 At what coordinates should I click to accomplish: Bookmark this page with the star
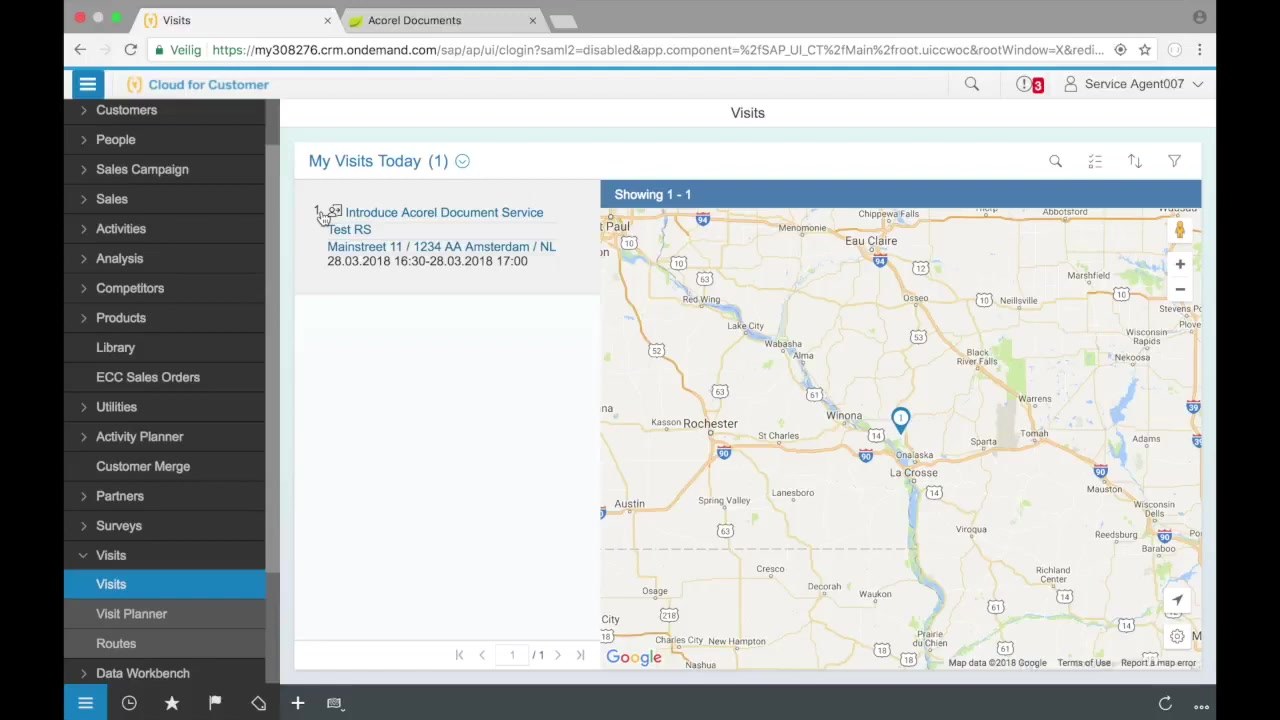pos(1145,50)
